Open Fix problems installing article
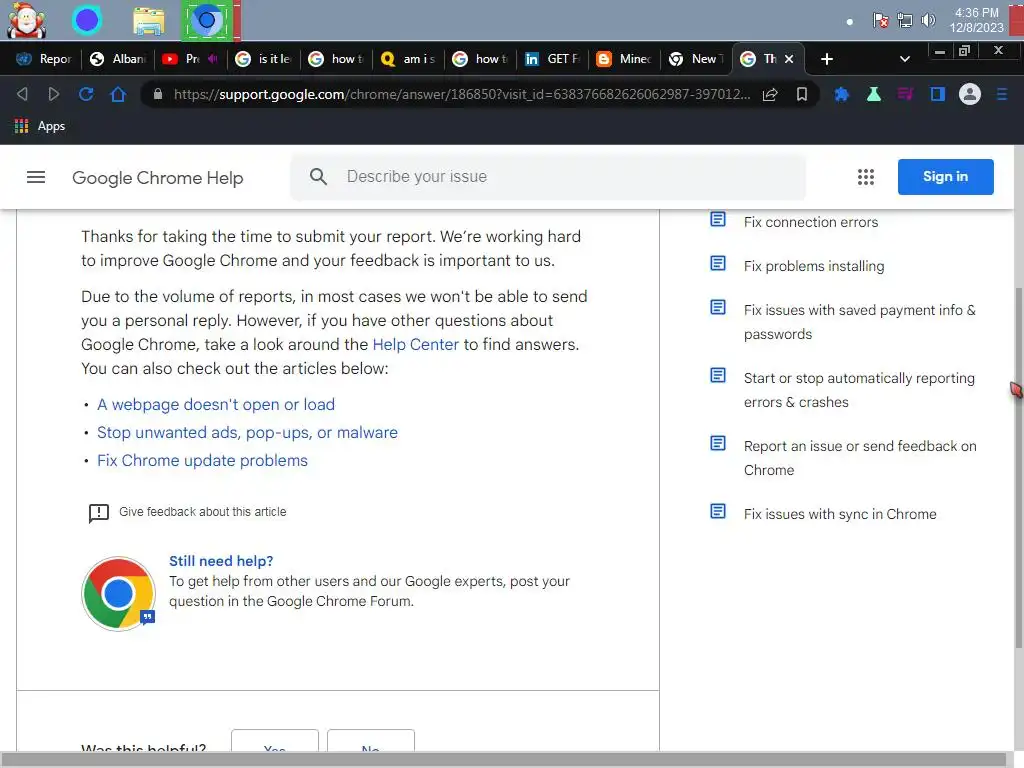Viewport: 1024px width, 768px height. click(814, 266)
